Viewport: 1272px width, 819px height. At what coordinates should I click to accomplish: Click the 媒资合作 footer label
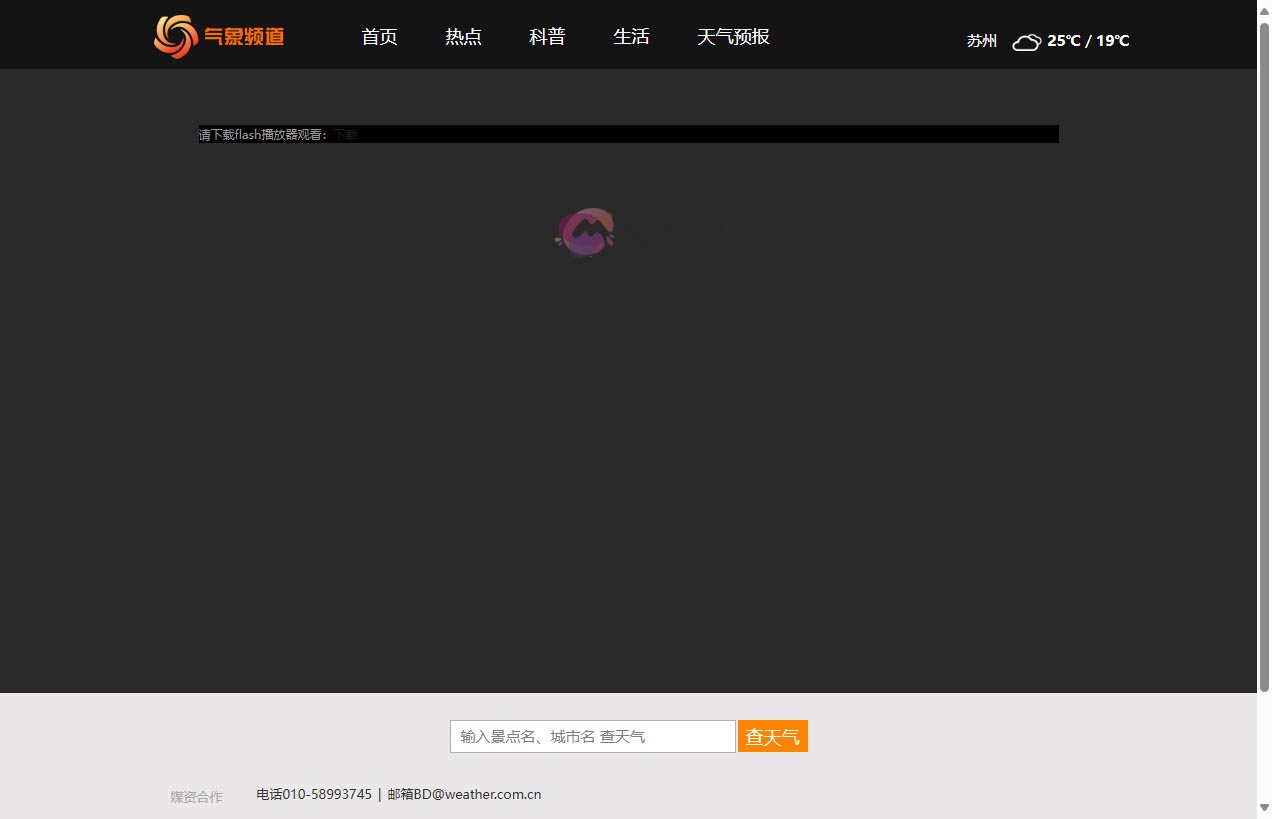click(196, 797)
